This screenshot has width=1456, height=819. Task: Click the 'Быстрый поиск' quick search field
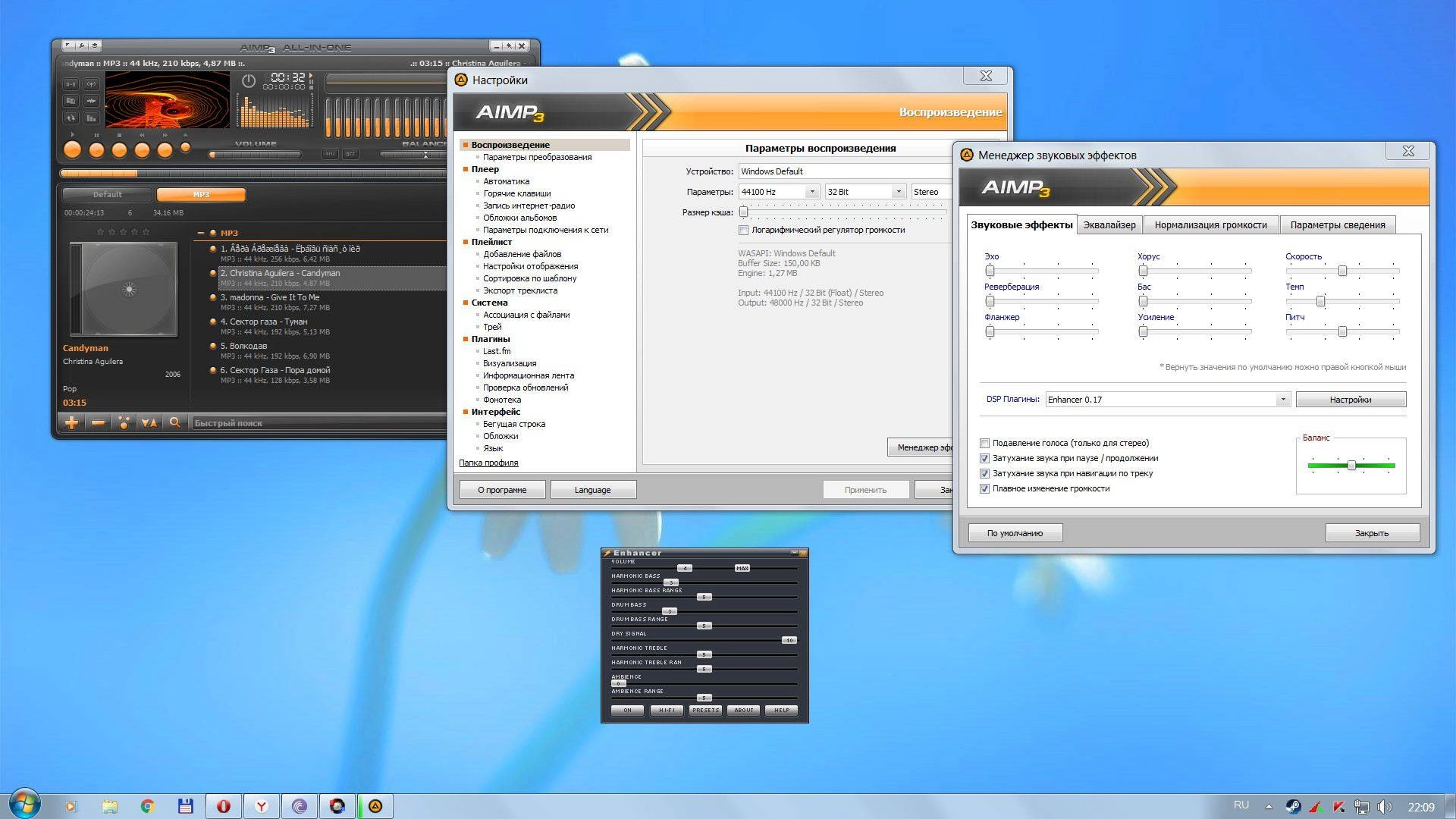point(318,423)
